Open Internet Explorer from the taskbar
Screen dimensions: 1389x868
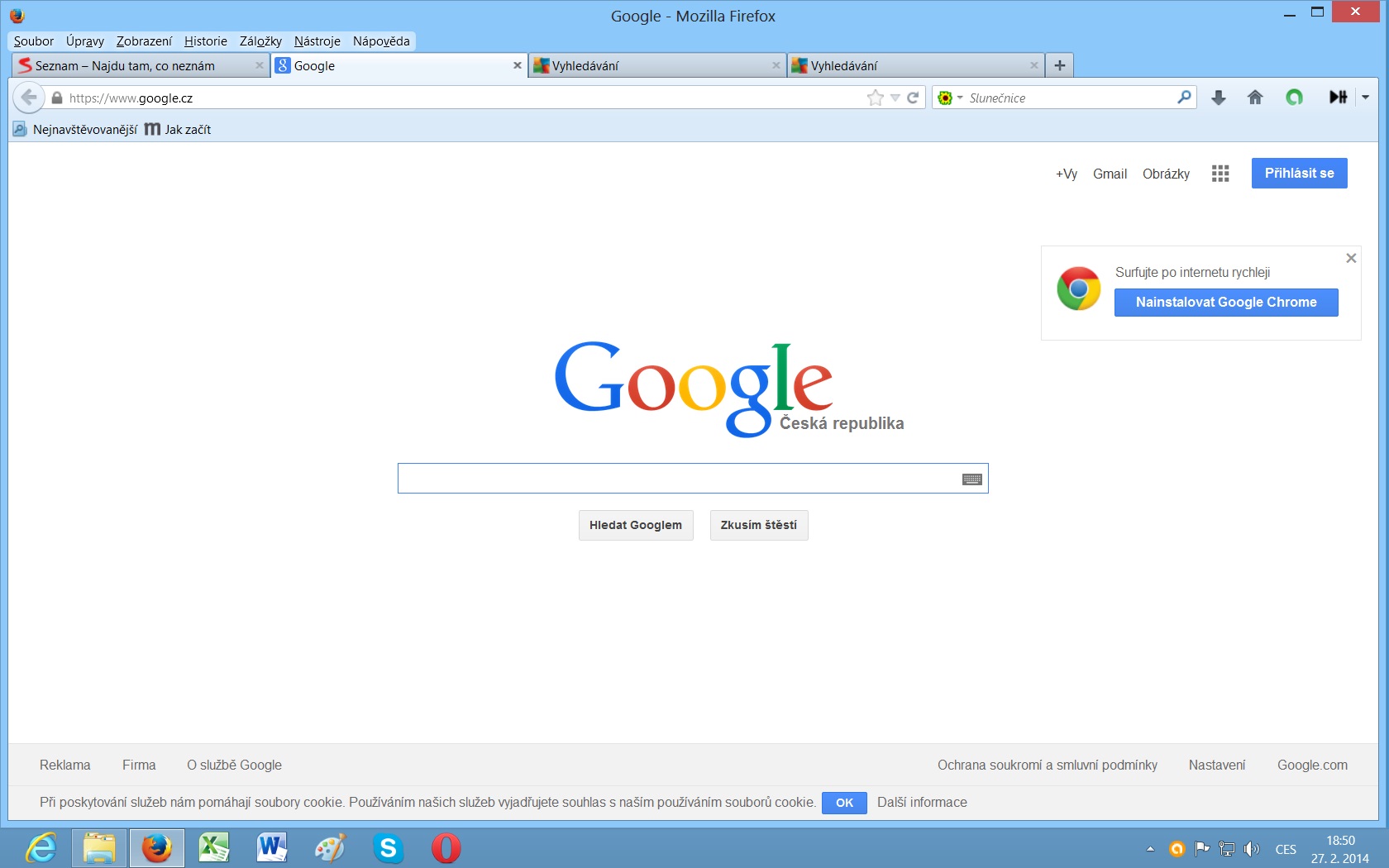(41, 848)
